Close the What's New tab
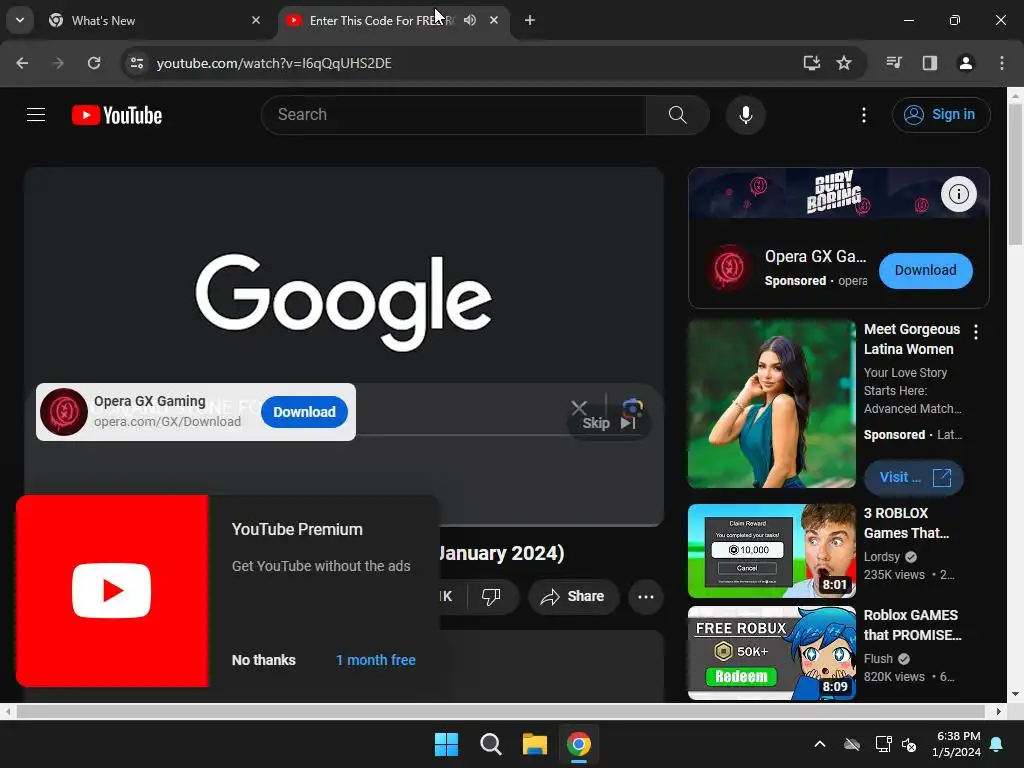 coord(256,20)
